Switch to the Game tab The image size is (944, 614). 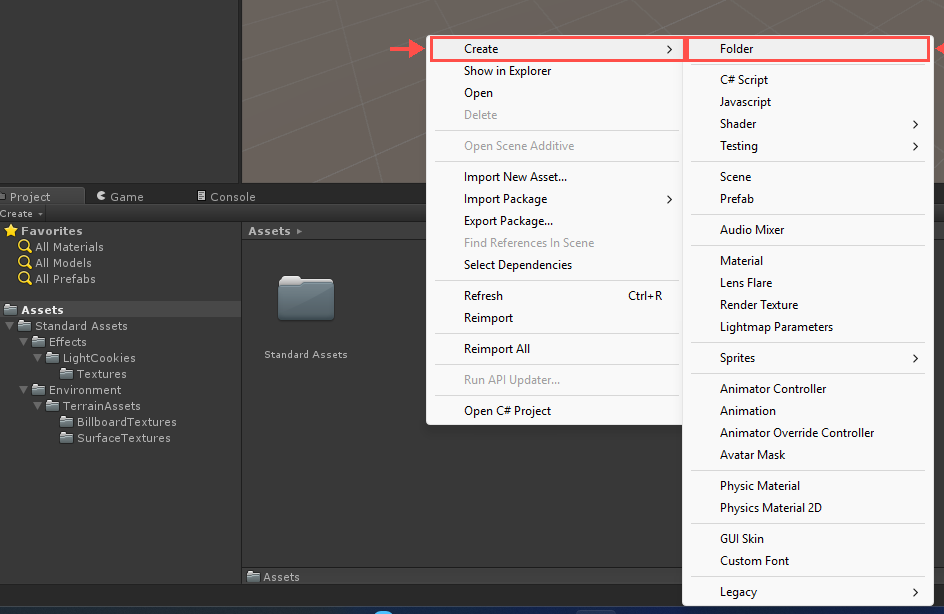pos(120,196)
